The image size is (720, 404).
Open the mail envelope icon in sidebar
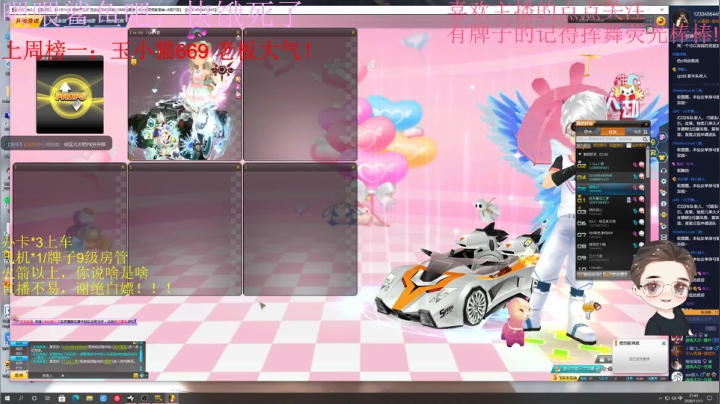pyautogui.click(x=664, y=237)
